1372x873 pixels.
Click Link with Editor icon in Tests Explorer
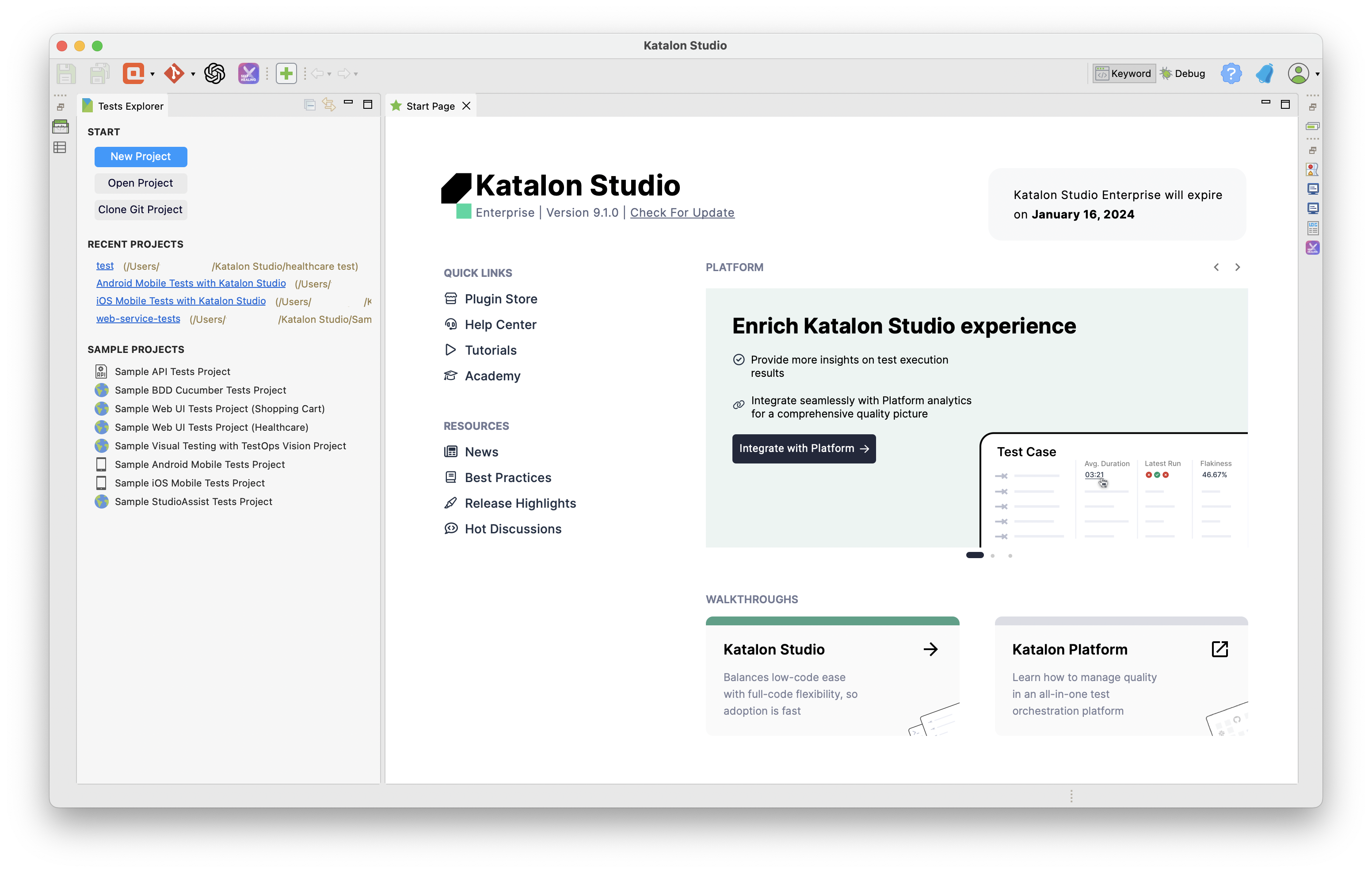(329, 104)
